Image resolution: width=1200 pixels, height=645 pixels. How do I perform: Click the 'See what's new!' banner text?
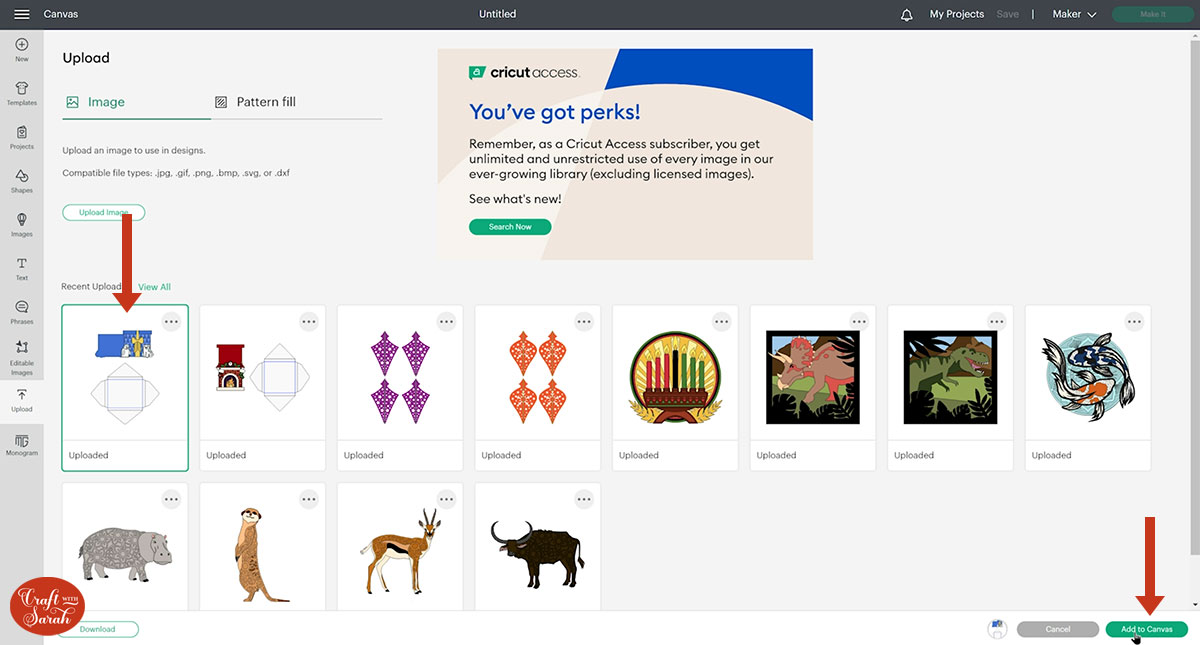515,199
